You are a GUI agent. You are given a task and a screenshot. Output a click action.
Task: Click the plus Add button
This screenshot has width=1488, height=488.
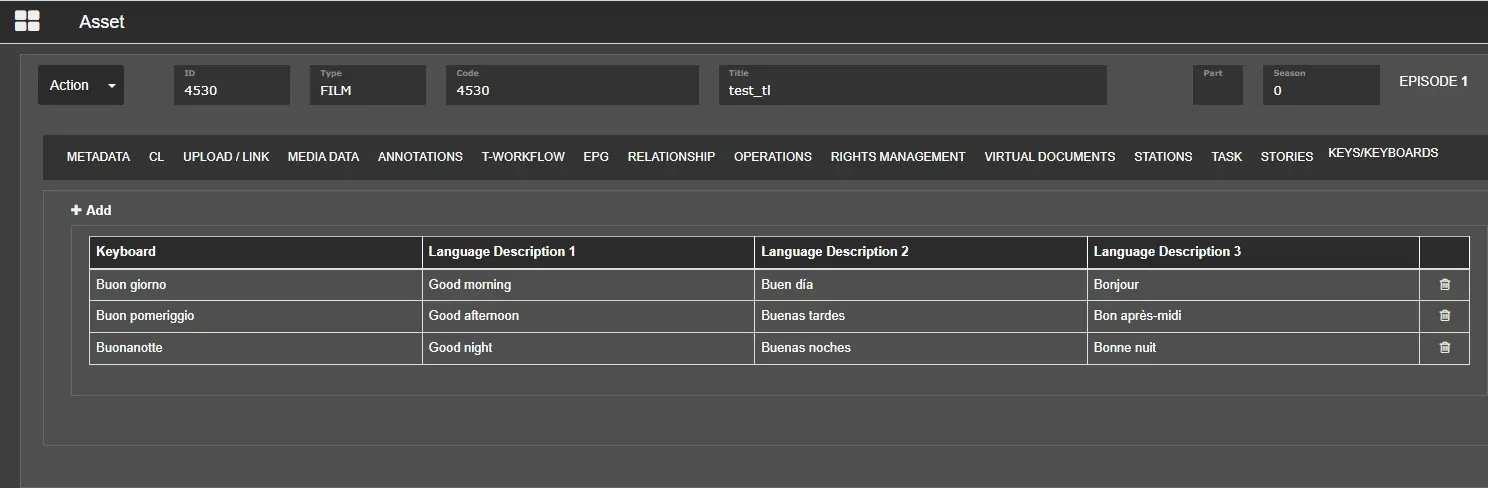(91, 210)
